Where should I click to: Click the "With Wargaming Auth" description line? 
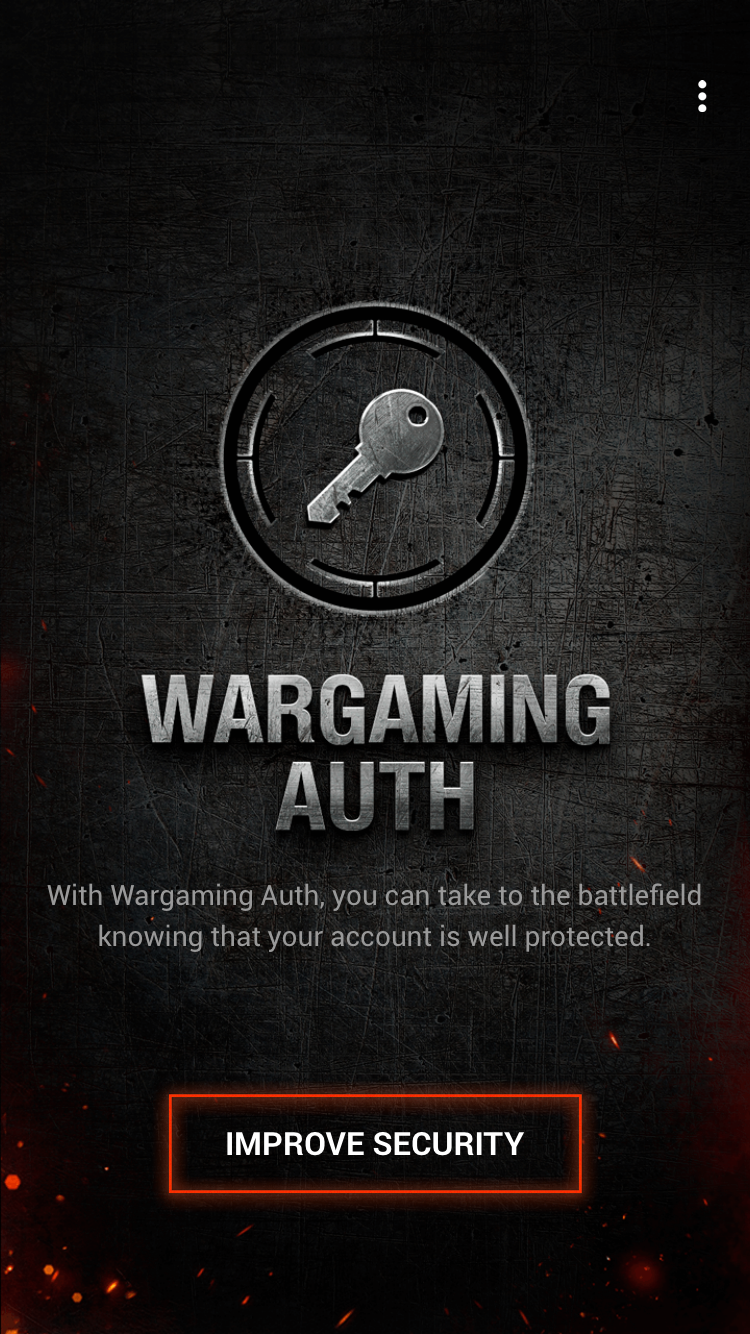point(375,895)
